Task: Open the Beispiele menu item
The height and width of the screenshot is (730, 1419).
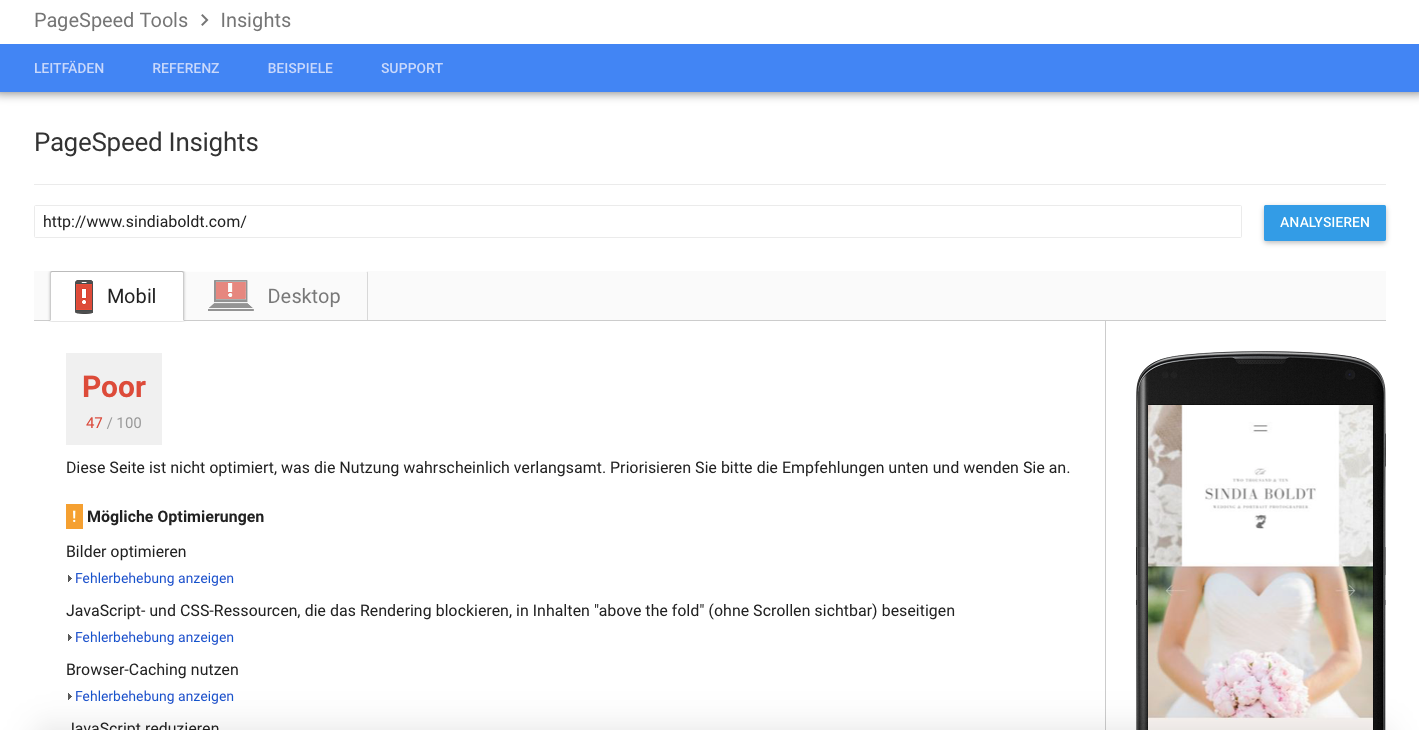Action: 300,68
